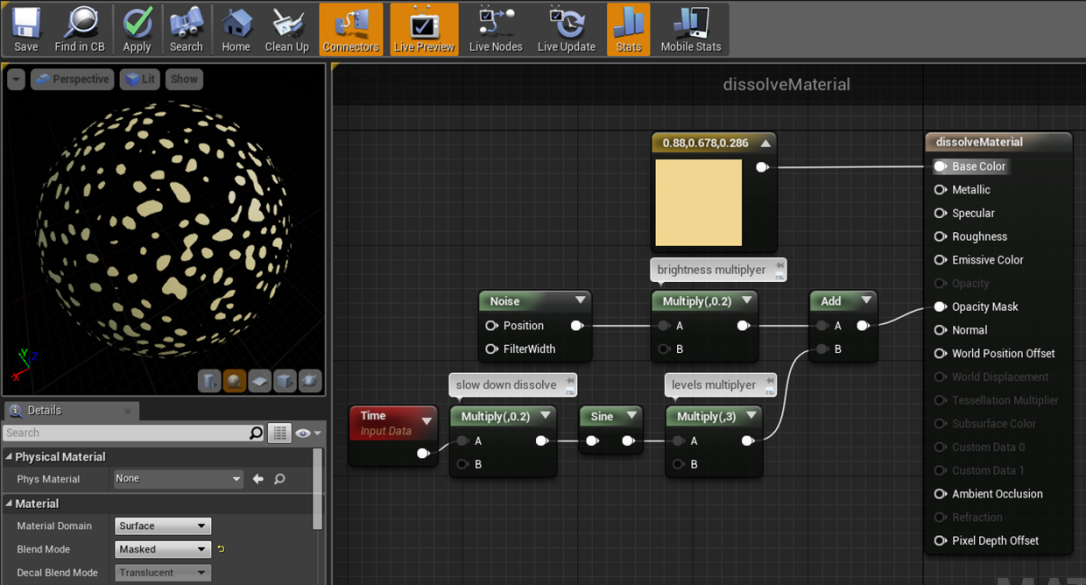Viewport: 1086px width, 585px height.
Task: Click the Live Nodes icon
Action: click(x=495, y=28)
